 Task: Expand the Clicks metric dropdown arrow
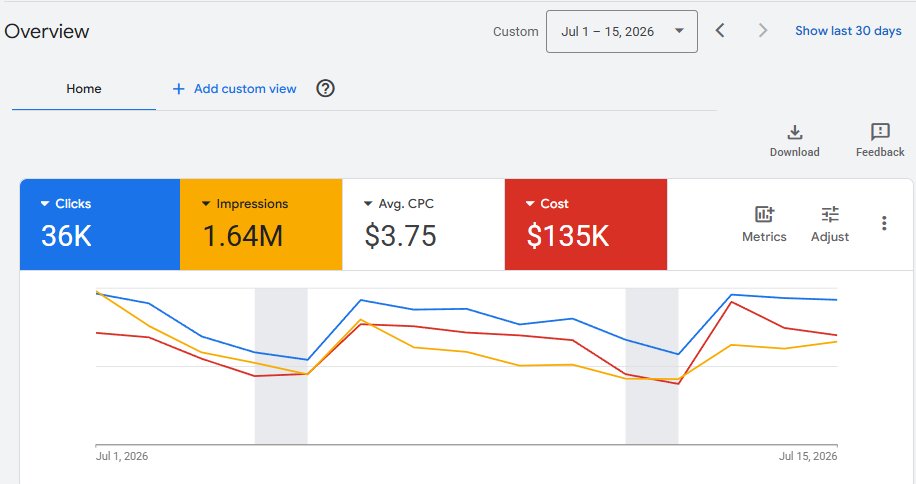click(44, 204)
